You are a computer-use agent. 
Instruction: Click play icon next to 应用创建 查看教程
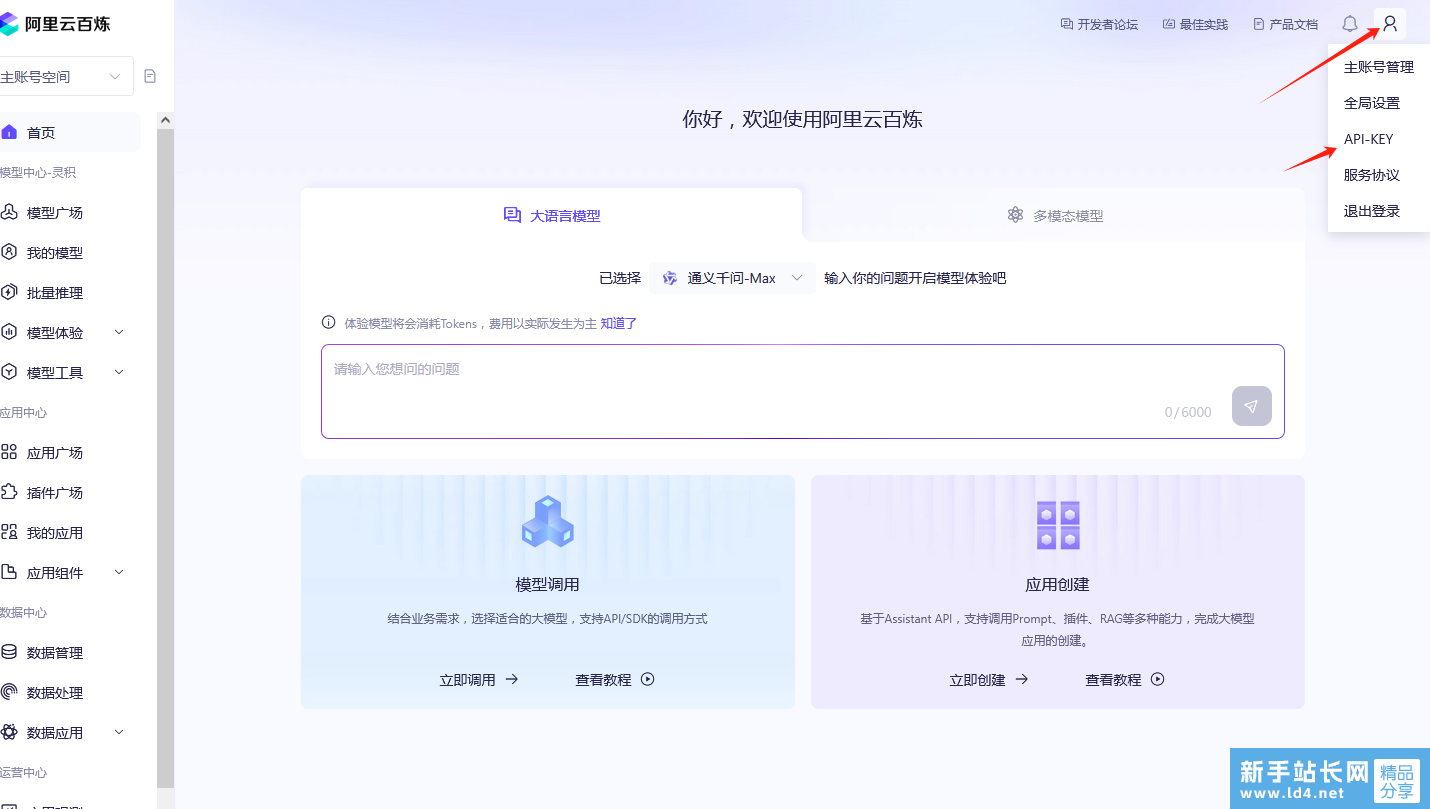click(x=1158, y=679)
